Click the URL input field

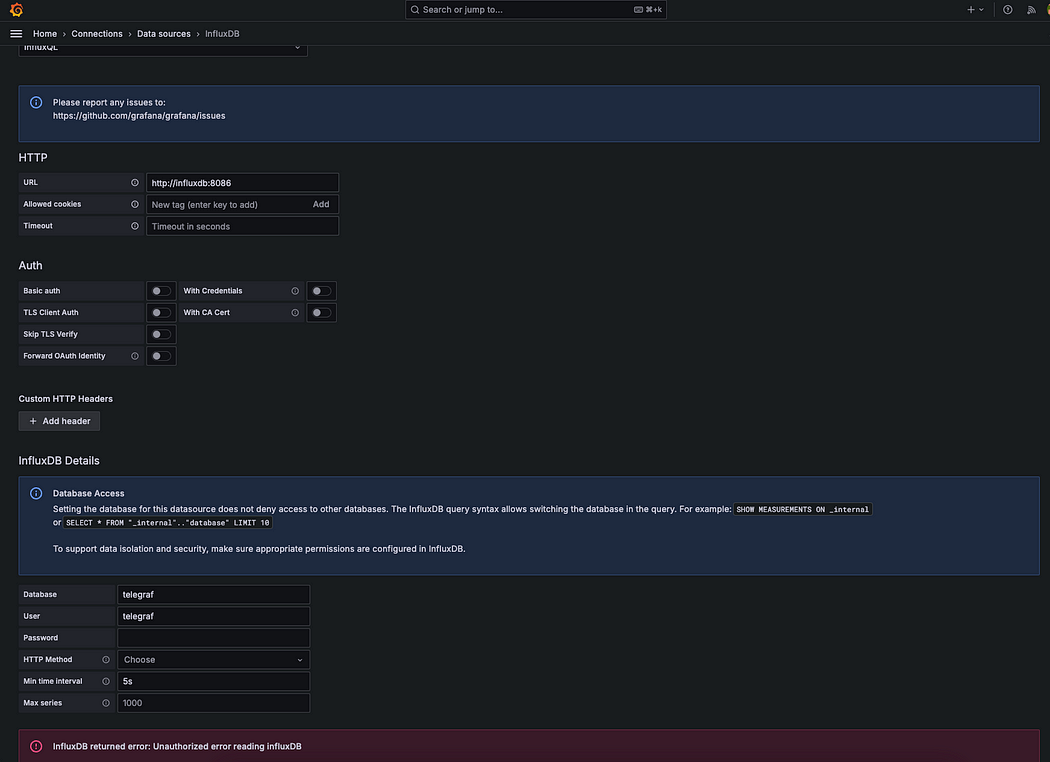(242, 183)
